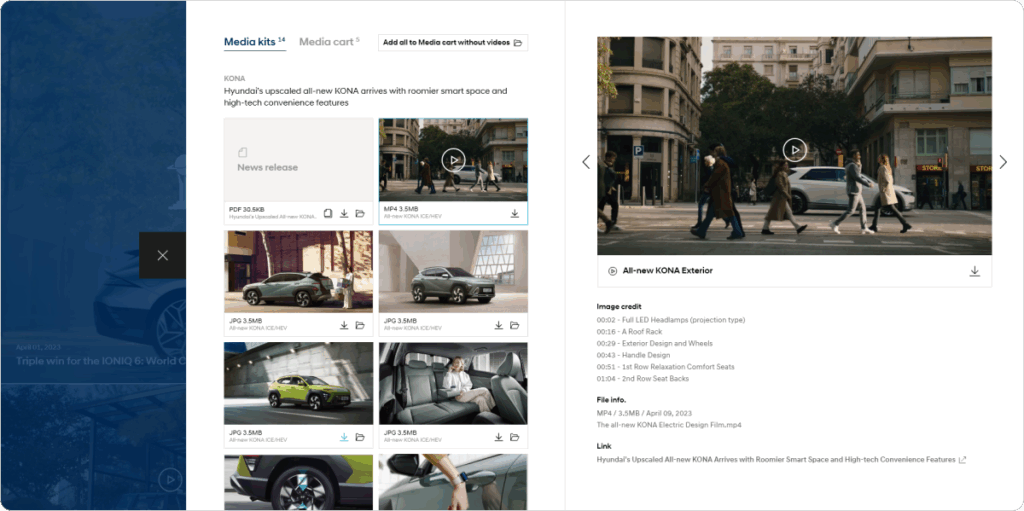Viewport: 1024px width, 511px height.
Task: Download the MP4 3.5MB video card
Action: 515,213
